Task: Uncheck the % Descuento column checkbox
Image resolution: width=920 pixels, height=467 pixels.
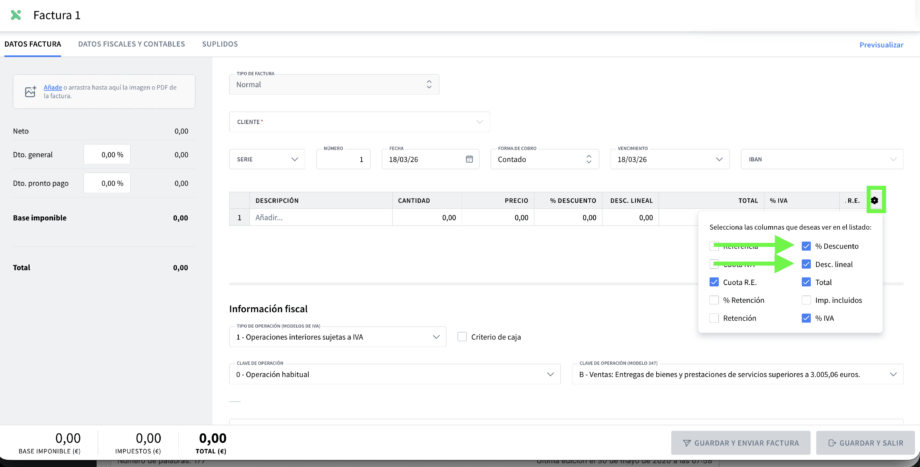Action: (806, 246)
